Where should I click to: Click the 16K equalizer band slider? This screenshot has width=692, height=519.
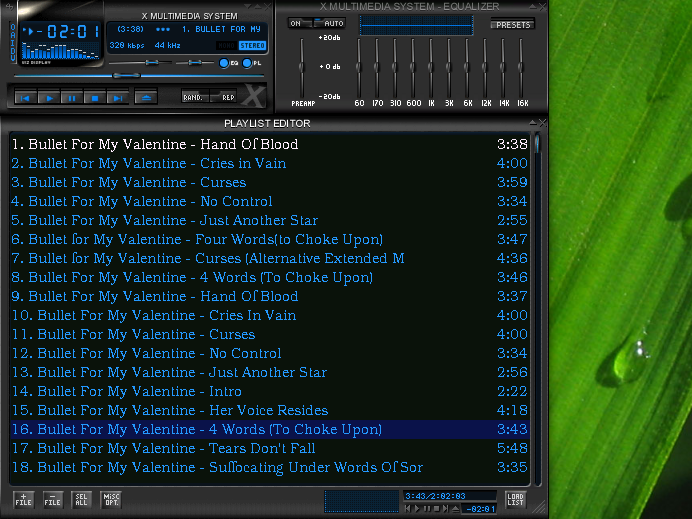pos(521,68)
